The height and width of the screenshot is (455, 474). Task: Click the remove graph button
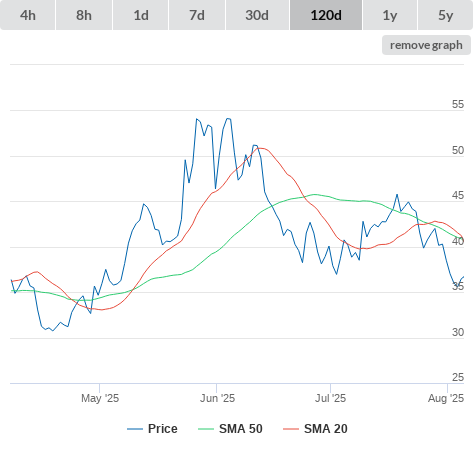tap(426, 45)
